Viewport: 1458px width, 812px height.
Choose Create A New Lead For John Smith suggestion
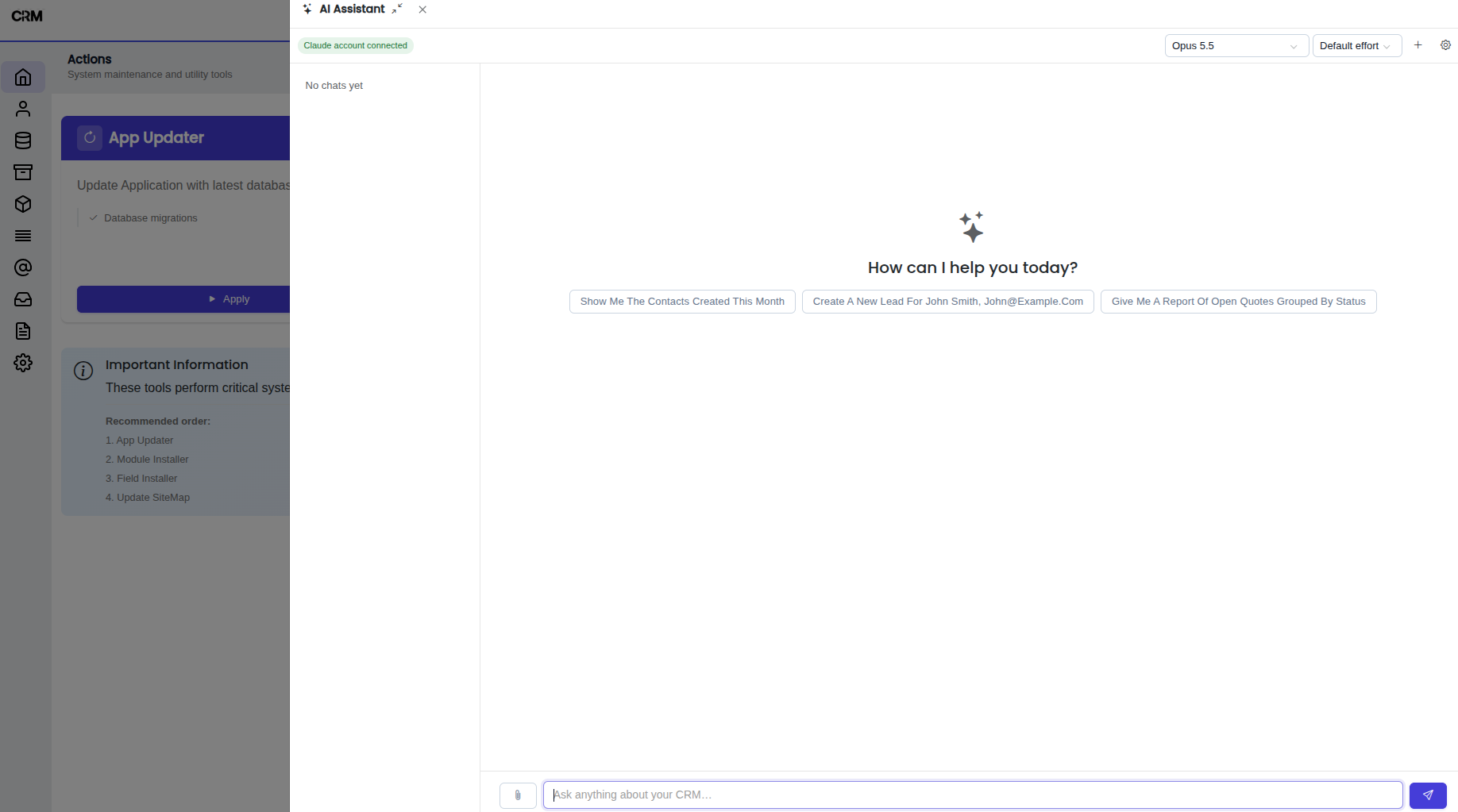point(947,302)
